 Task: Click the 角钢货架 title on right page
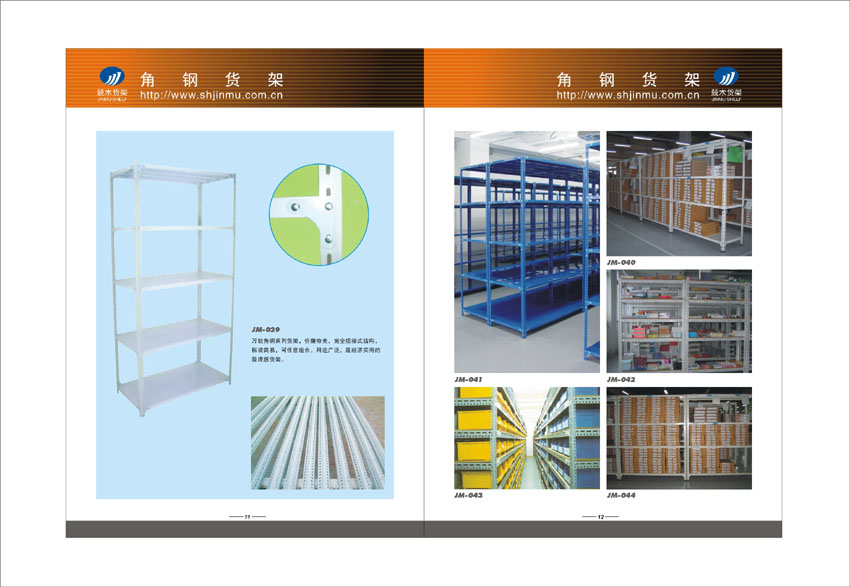pyautogui.click(x=627, y=78)
